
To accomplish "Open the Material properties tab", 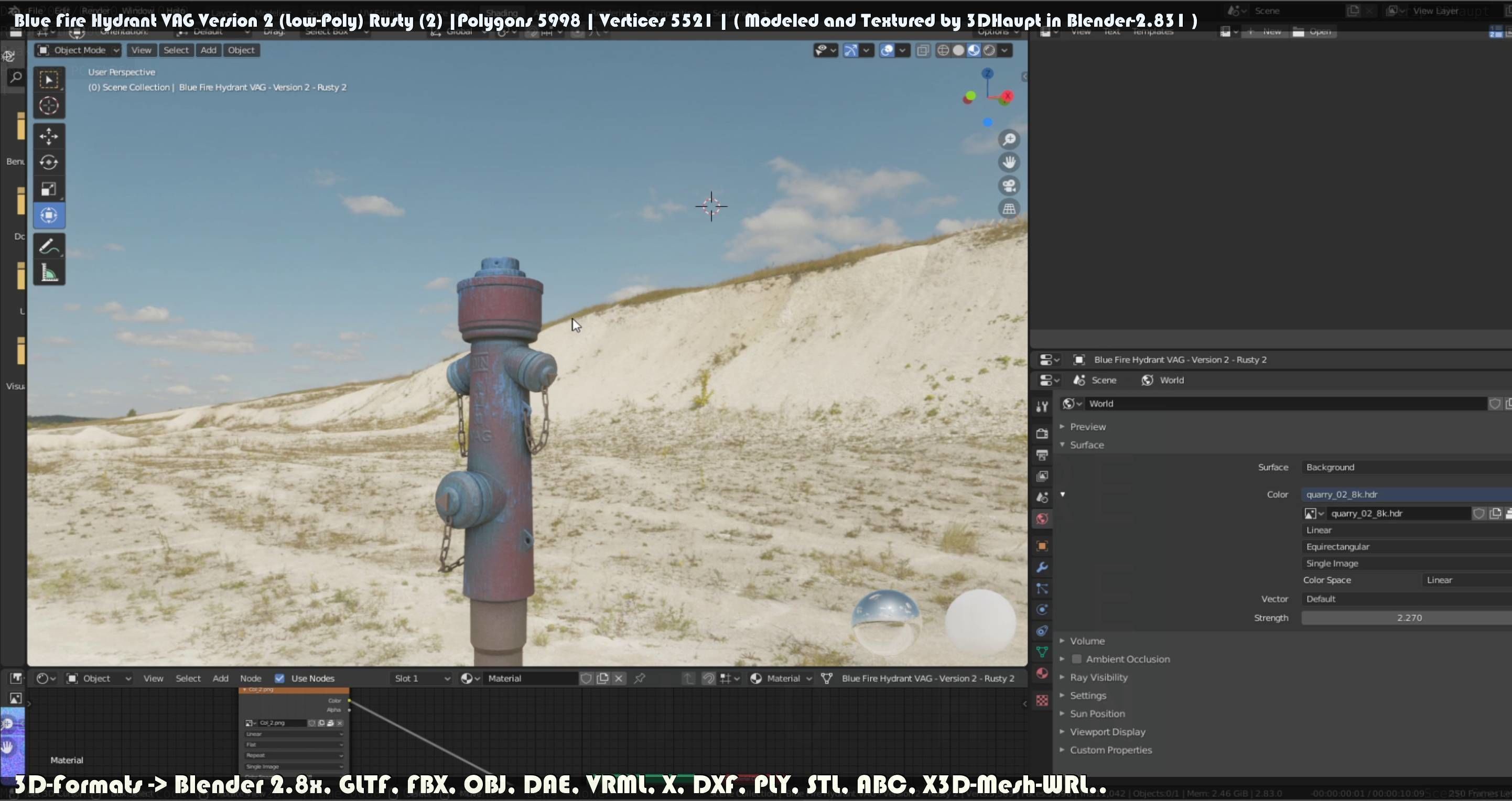I will (1042, 673).
